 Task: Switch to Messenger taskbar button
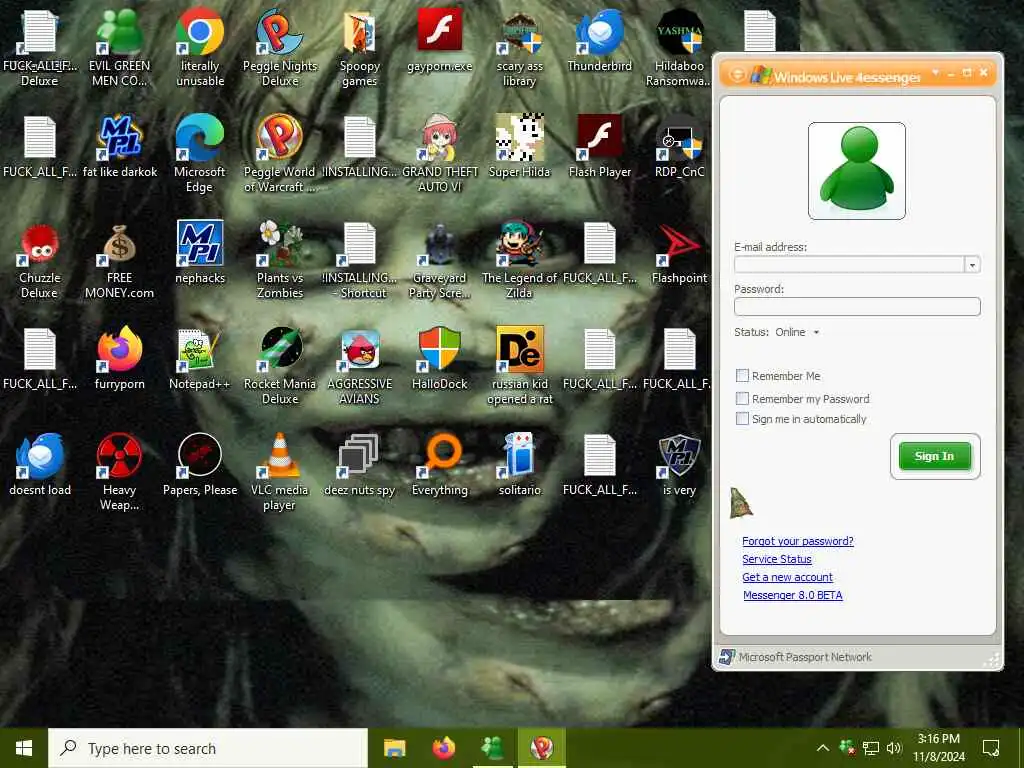point(492,748)
